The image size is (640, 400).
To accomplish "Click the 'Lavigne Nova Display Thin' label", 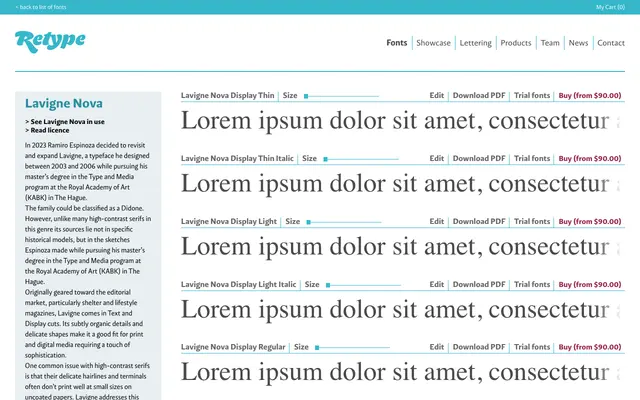I will point(227,96).
